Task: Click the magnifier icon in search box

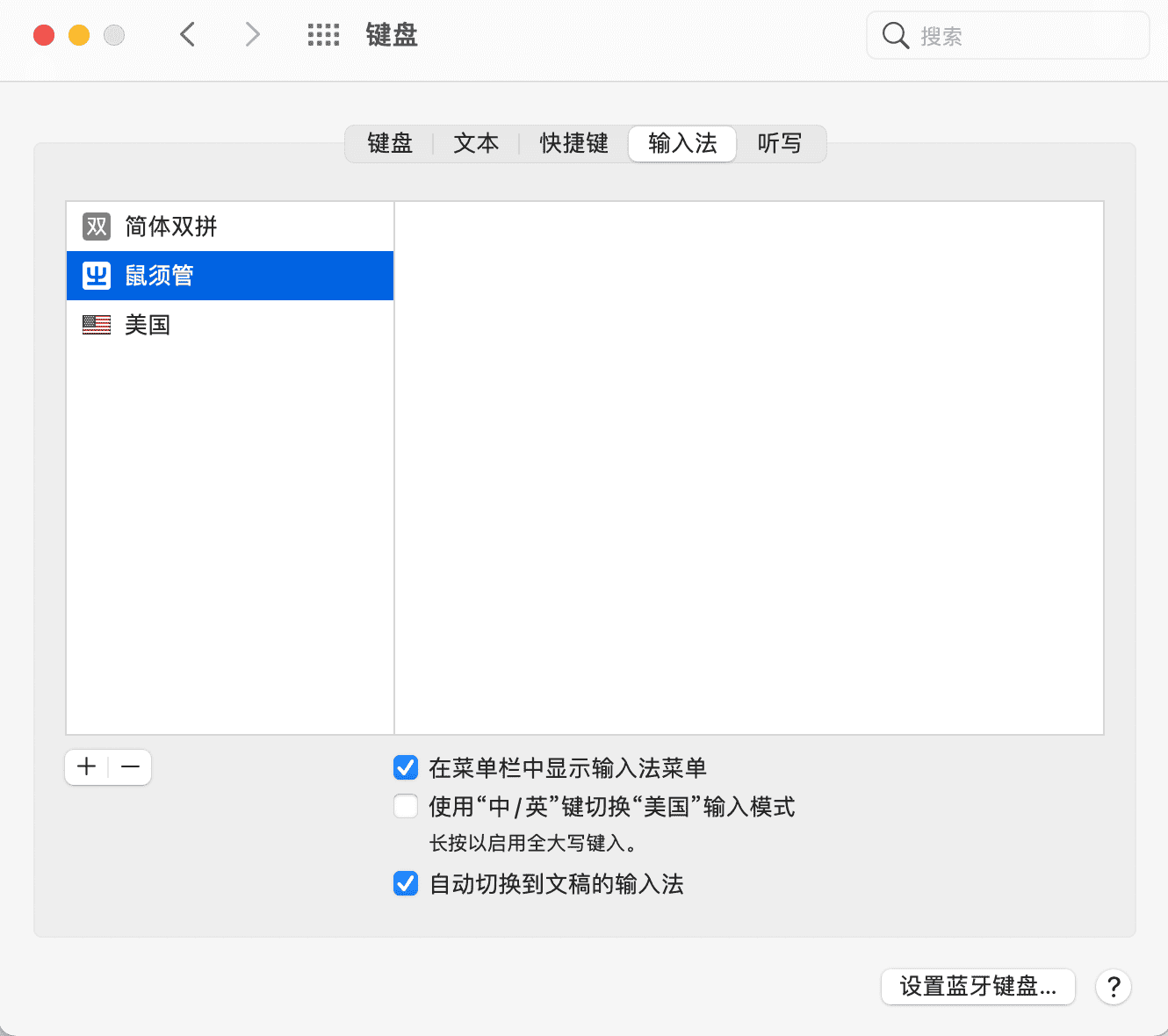Action: coord(895,36)
